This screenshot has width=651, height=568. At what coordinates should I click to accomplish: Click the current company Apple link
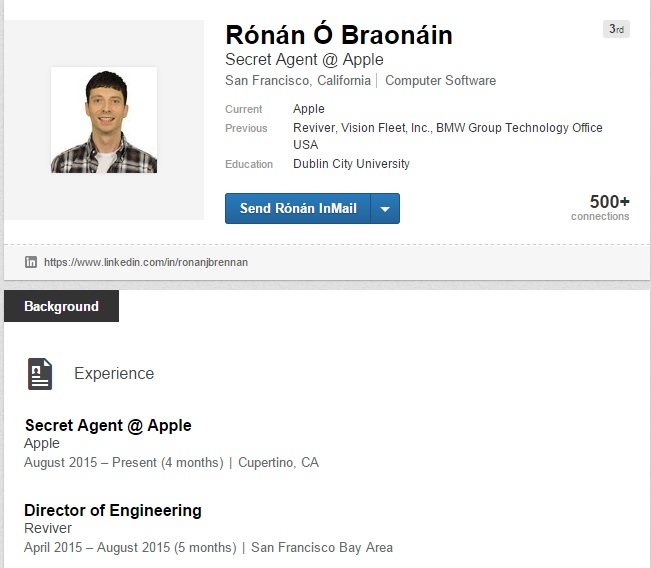(308, 109)
